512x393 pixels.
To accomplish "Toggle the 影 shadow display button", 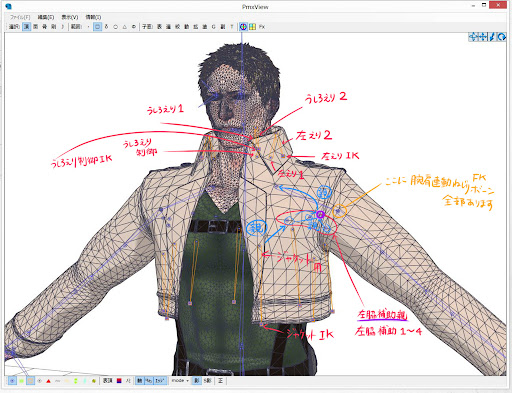I will (x=197, y=380).
